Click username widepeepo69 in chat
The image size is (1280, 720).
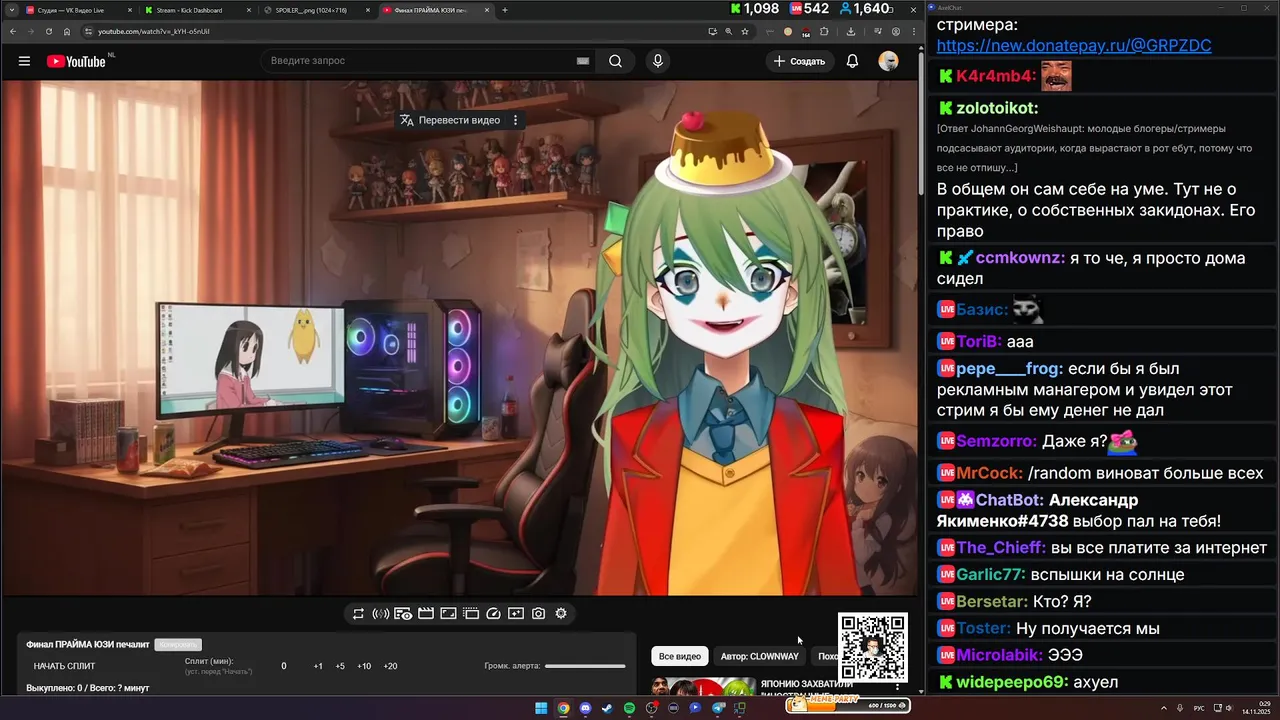click(1012, 683)
